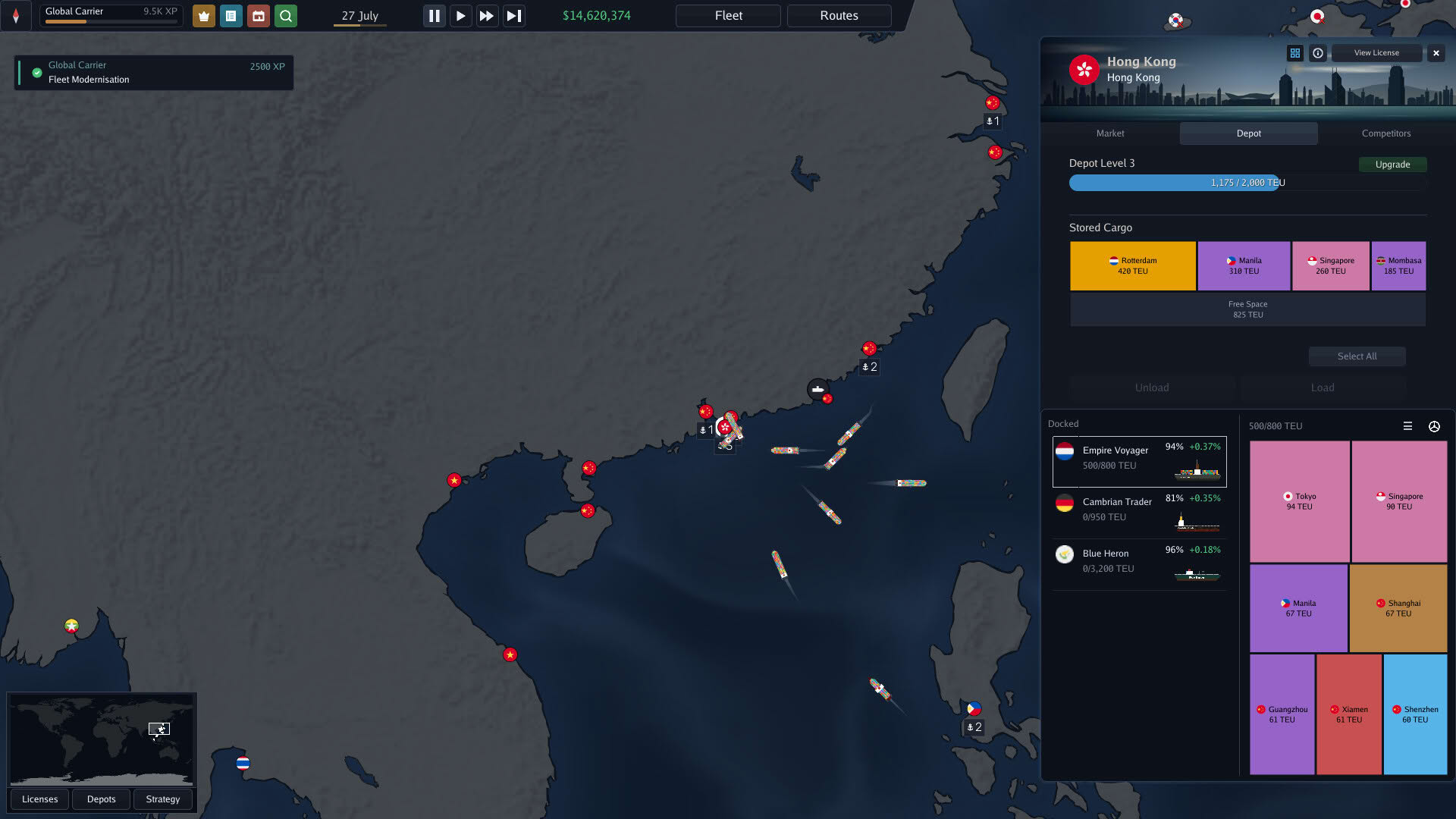Click the depot capacity progress bar

(1247, 183)
